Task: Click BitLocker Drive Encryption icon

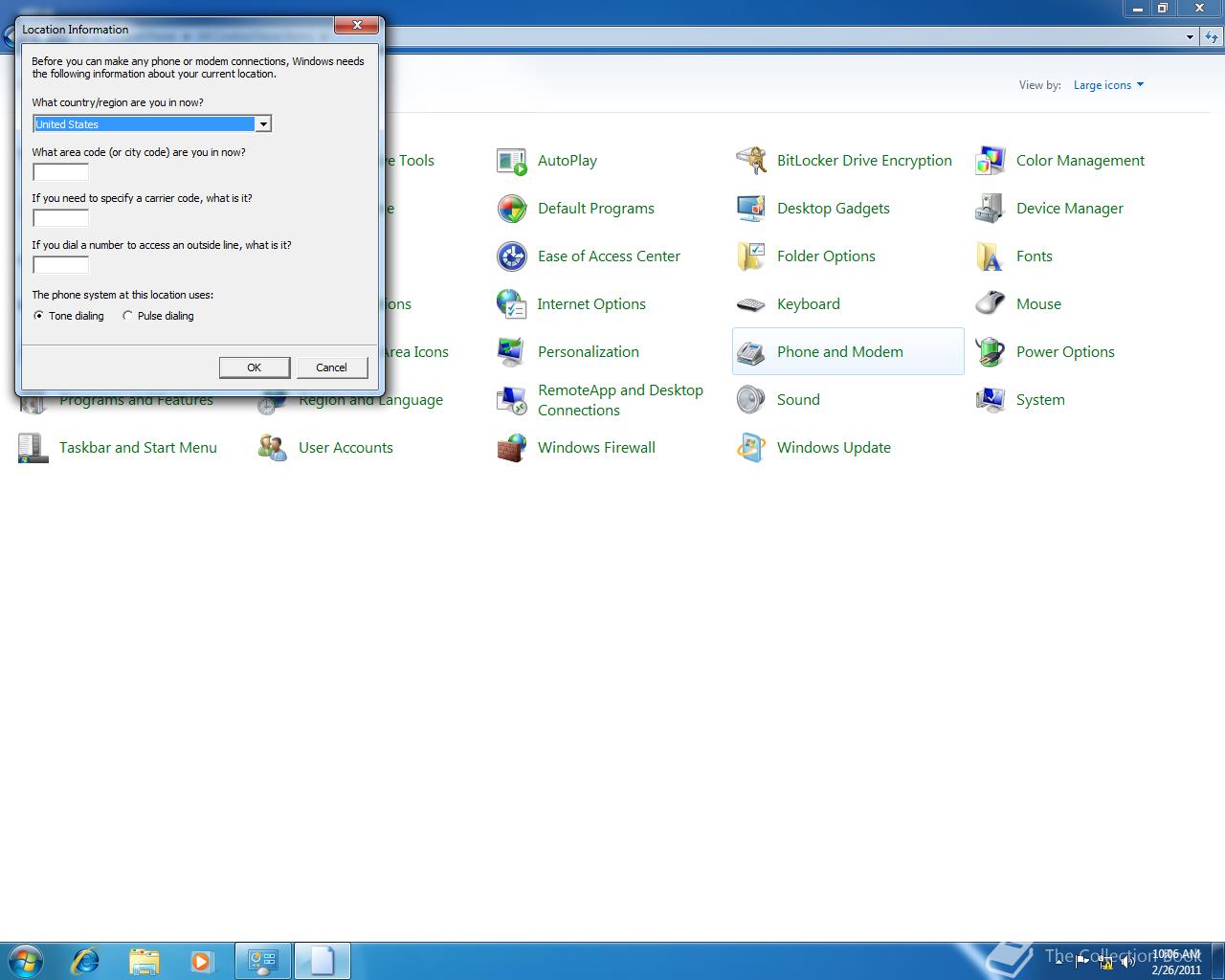Action: [x=751, y=161]
